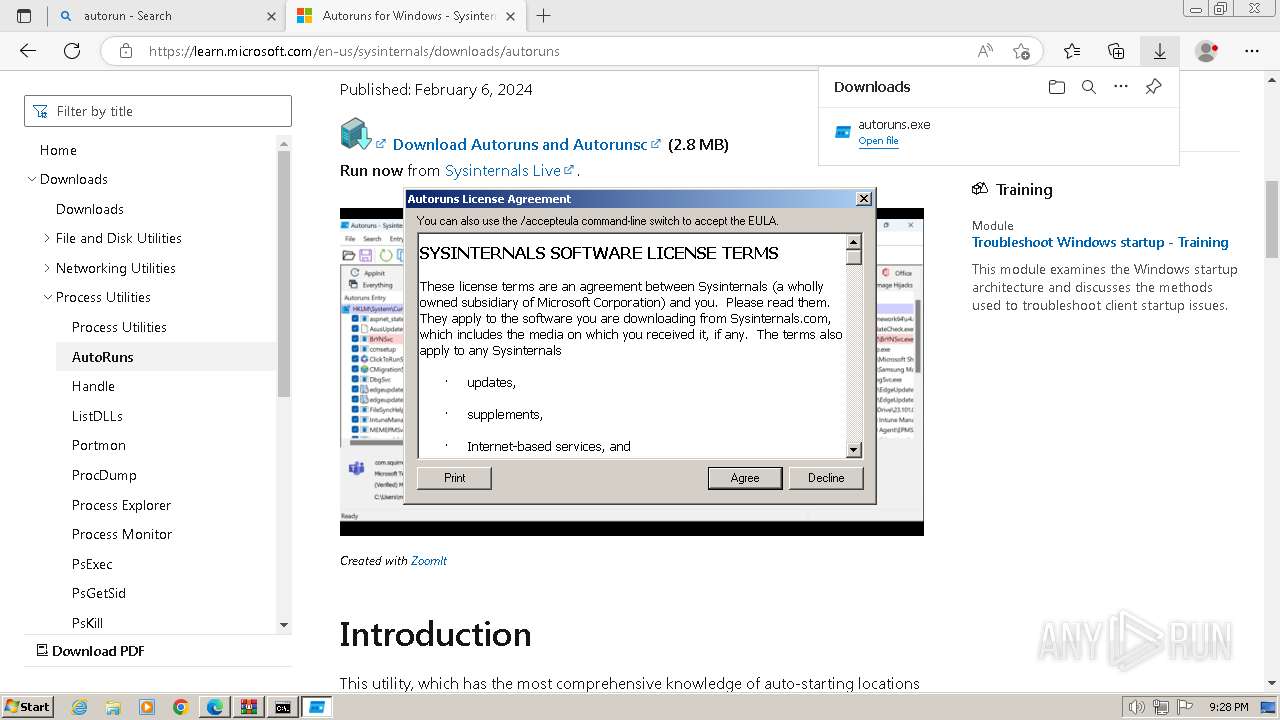1280x720 pixels.
Task: Select autoruns.exe download entry
Action: pyautogui.click(x=998, y=132)
